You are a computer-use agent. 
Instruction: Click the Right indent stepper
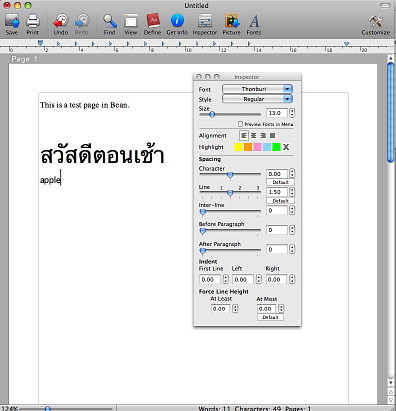(292, 279)
